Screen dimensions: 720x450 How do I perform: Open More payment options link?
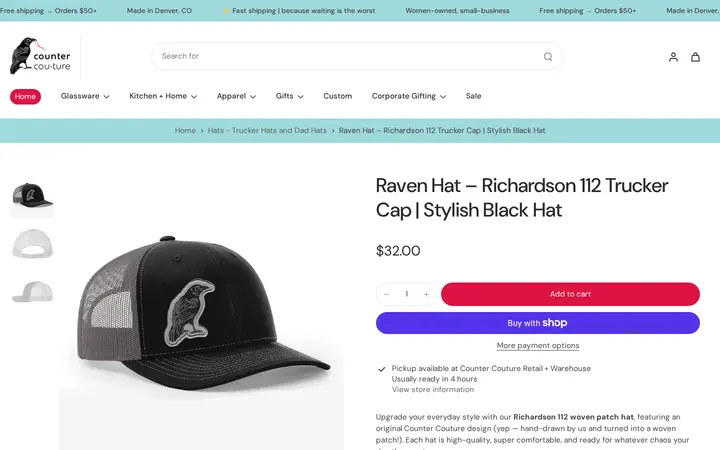pyautogui.click(x=538, y=345)
